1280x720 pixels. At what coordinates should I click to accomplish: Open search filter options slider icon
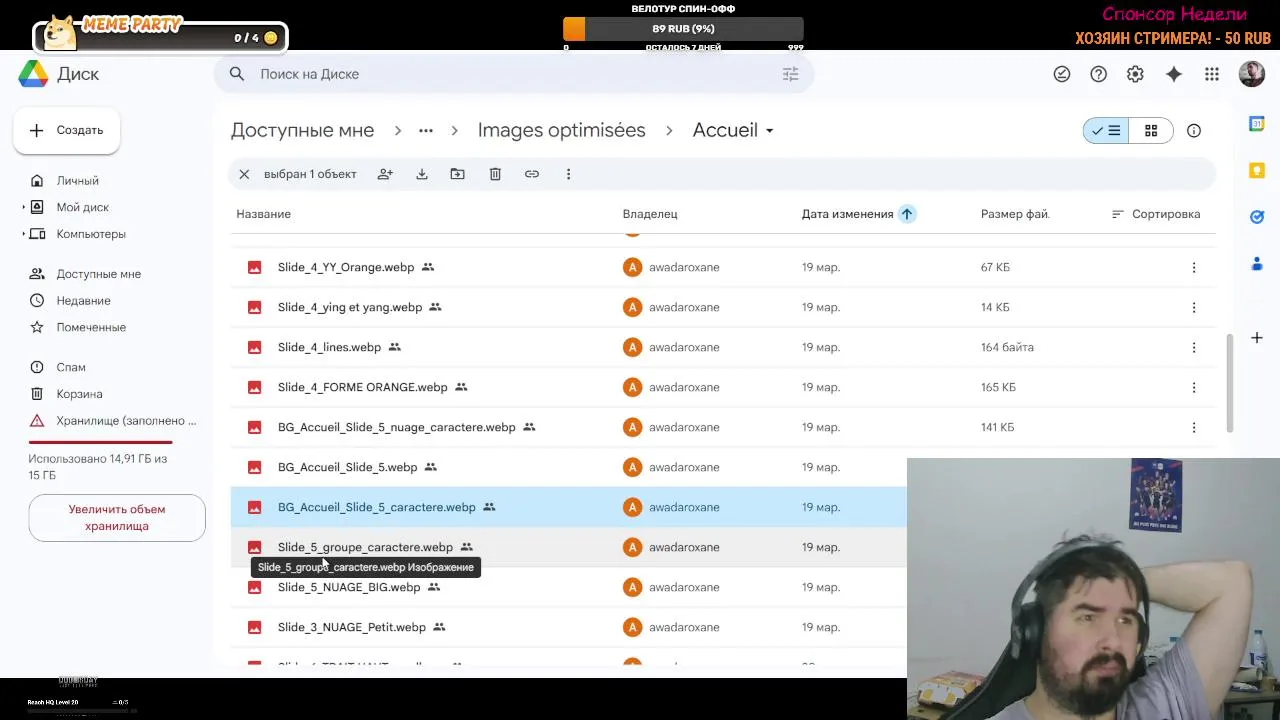[x=790, y=74]
